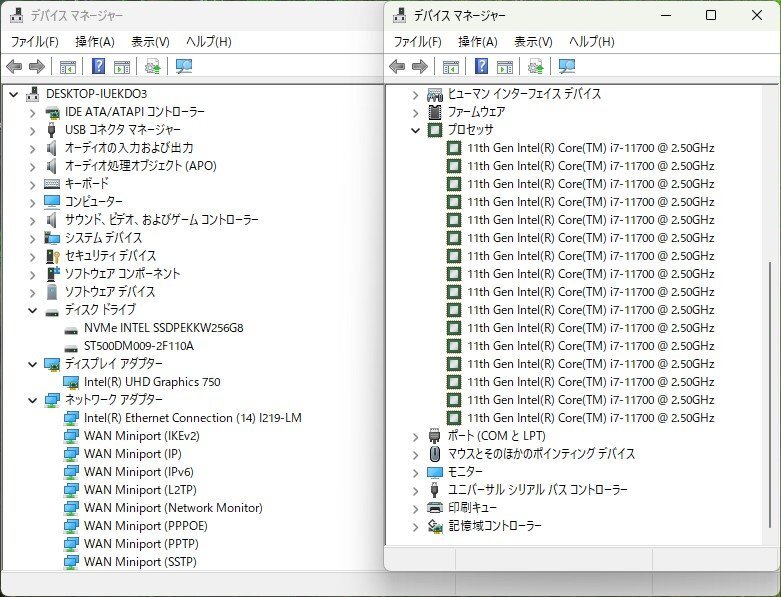This screenshot has width=781, height=597.
Task: Click the ファームウェア firmware icon
Action: pos(435,112)
